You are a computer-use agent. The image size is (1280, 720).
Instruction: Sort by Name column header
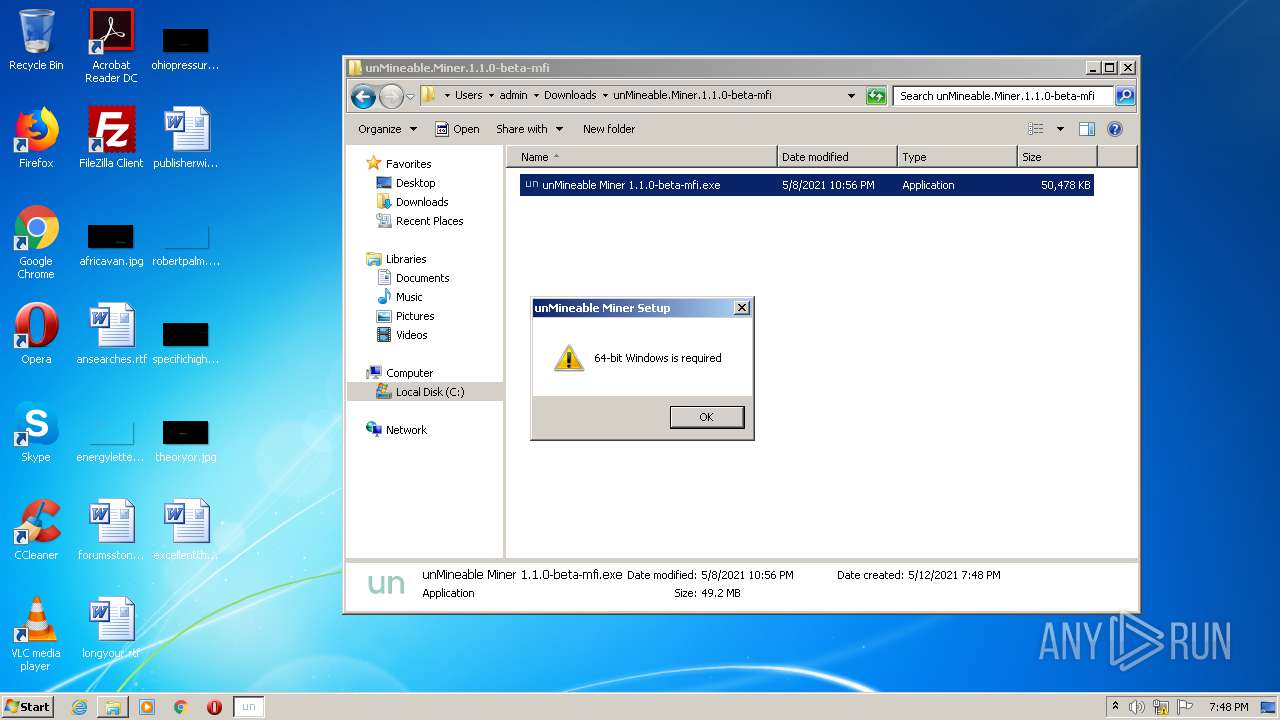pyautogui.click(x=642, y=157)
